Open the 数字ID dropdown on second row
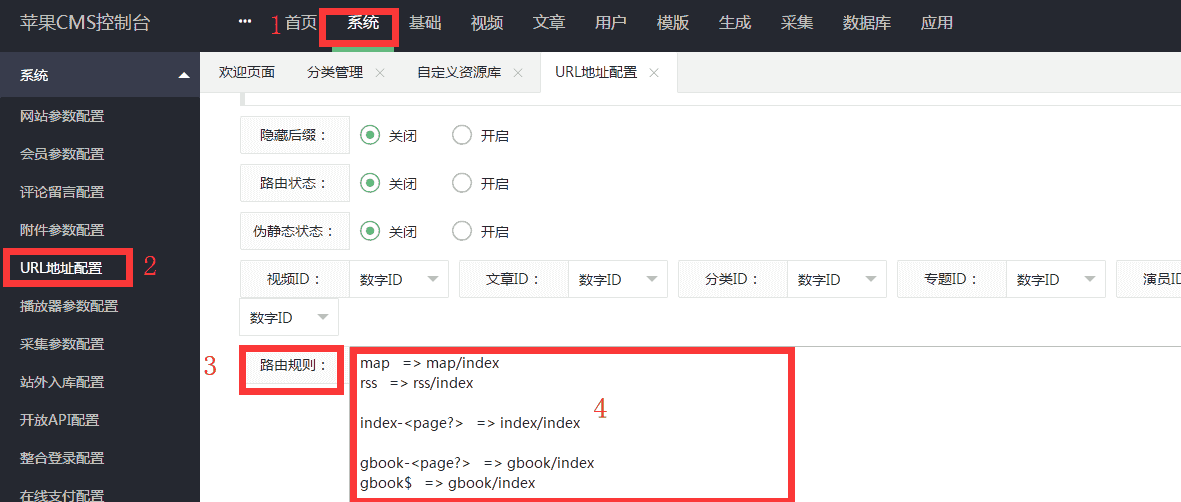 coord(289,317)
